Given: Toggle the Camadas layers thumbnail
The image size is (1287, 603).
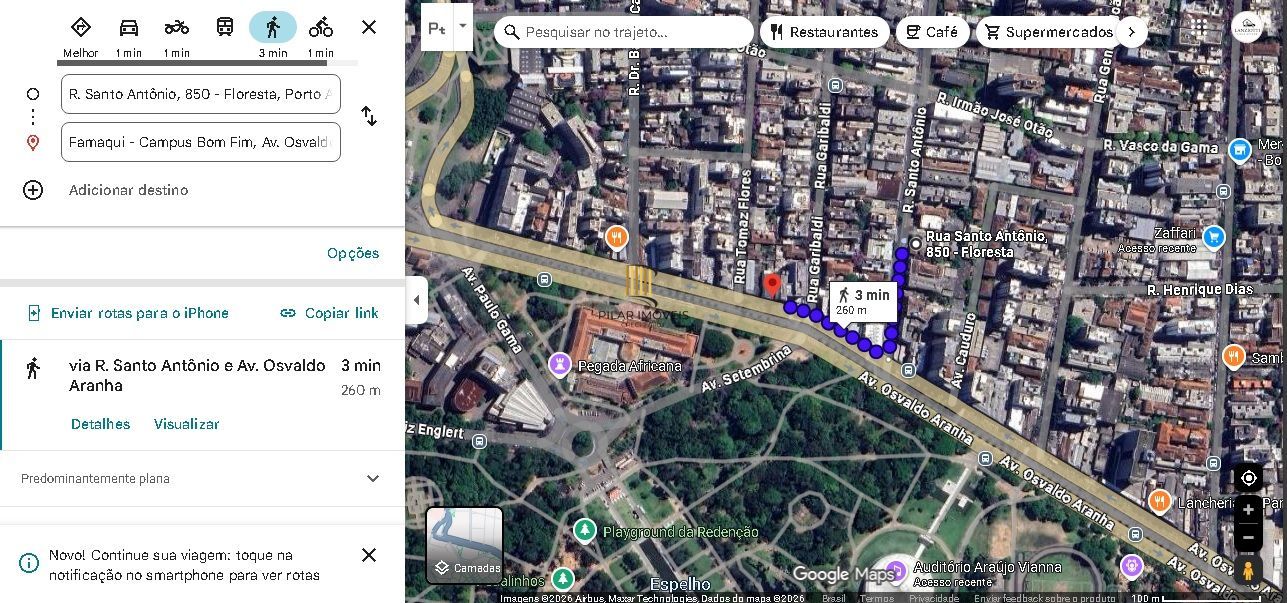Looking at the screenshot, I should [464, 545].
